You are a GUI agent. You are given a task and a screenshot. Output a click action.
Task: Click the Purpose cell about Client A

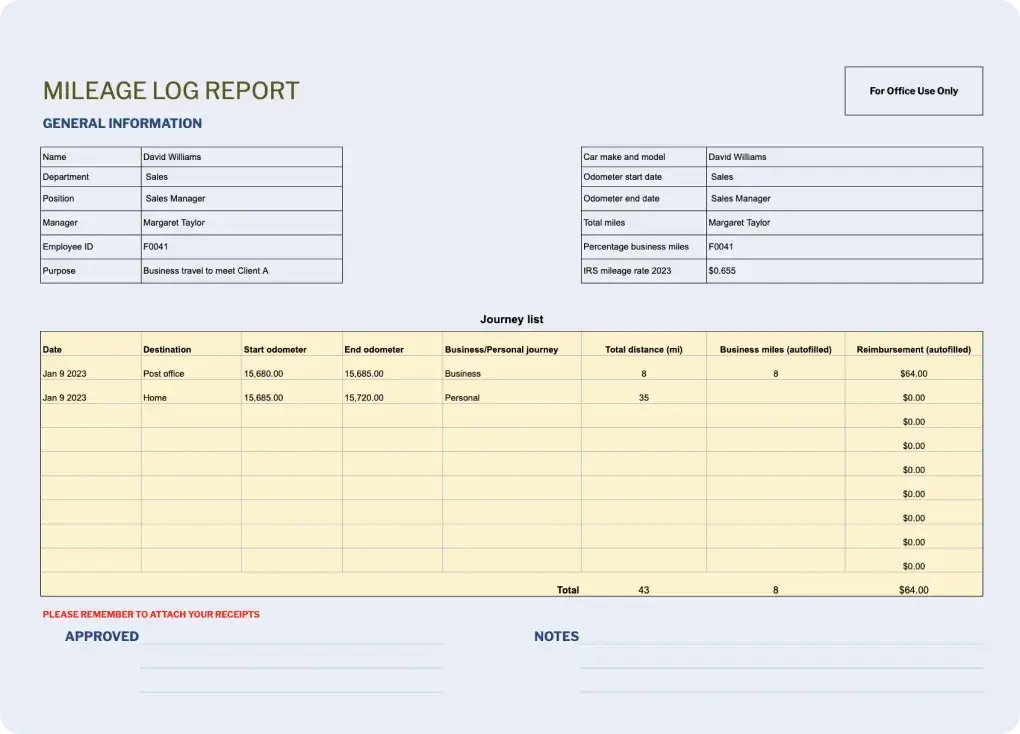click(x=241, y=271)
